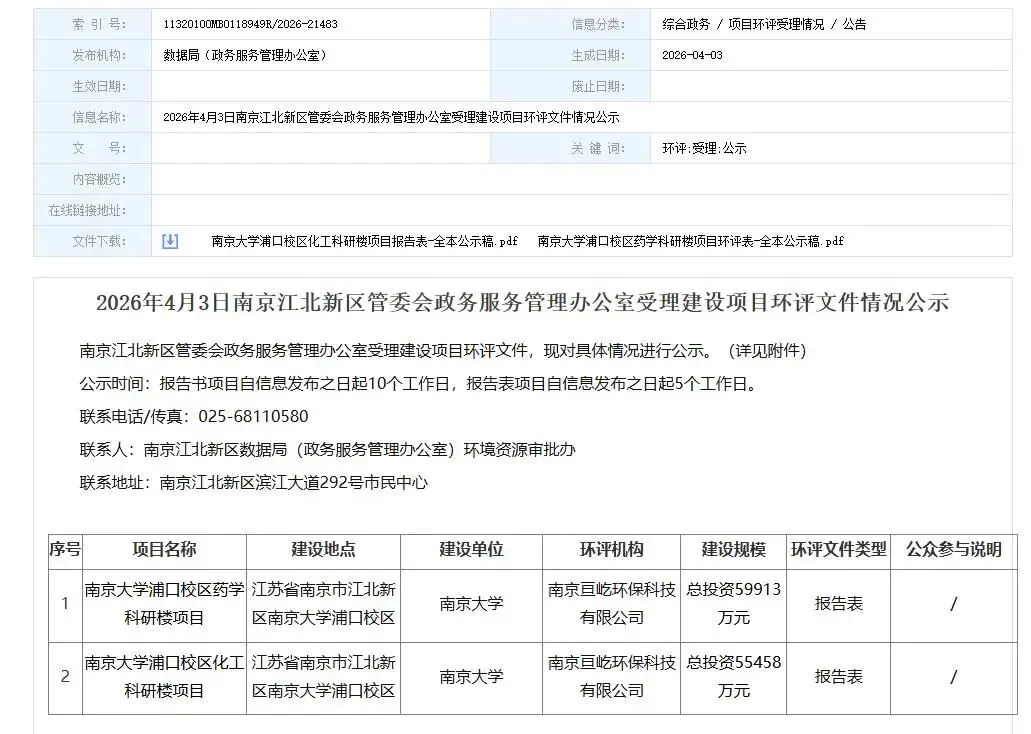The image size is (1031, 734).
Task: Click keywords 环评;受理;公示
Action: click(x=704, y=148)
